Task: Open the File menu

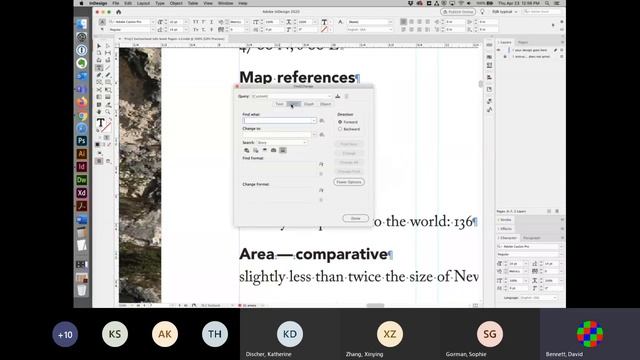Action: (x=116, y=3)
